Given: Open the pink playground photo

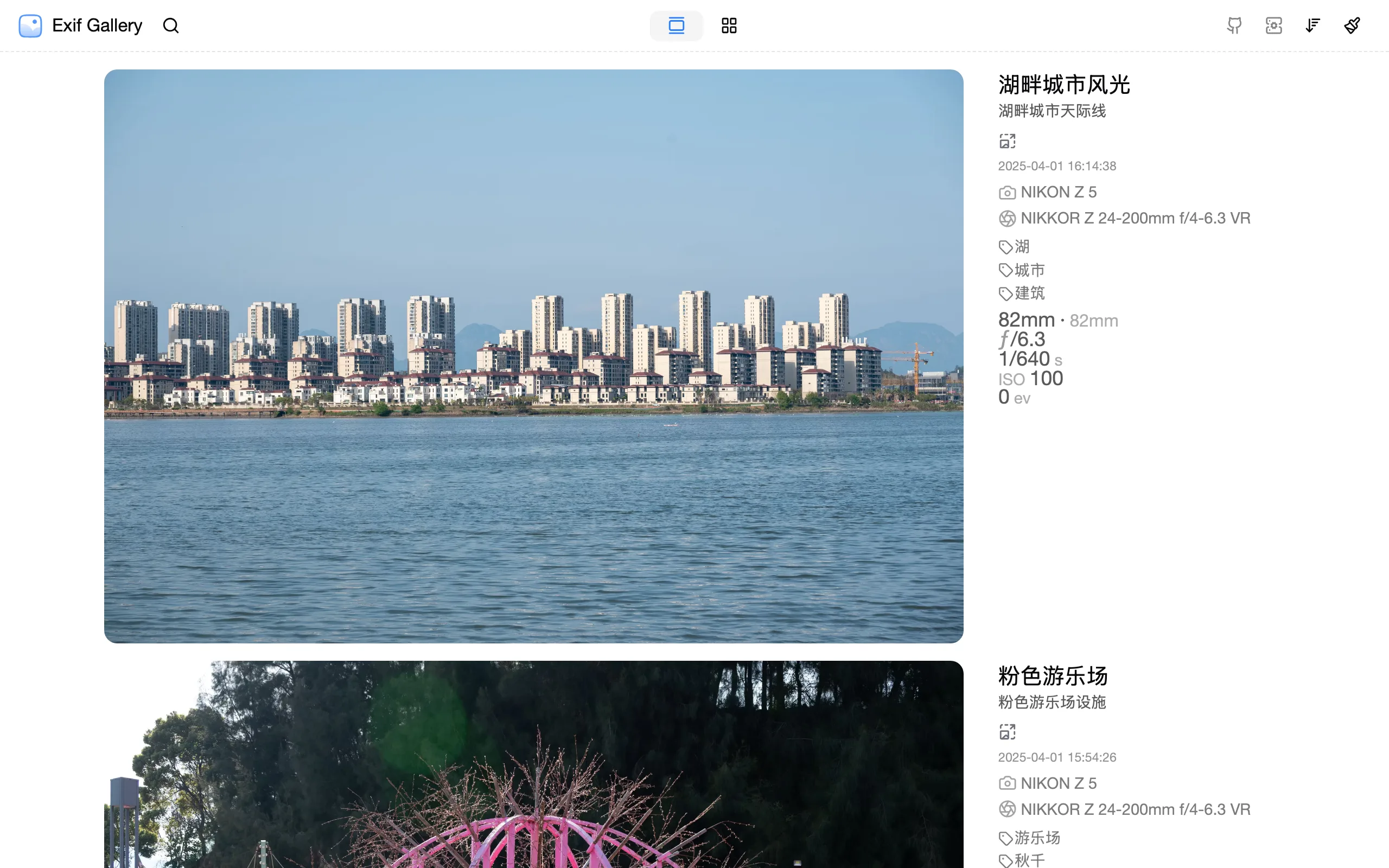Looking at the screenshot, I should click(533, 764).
